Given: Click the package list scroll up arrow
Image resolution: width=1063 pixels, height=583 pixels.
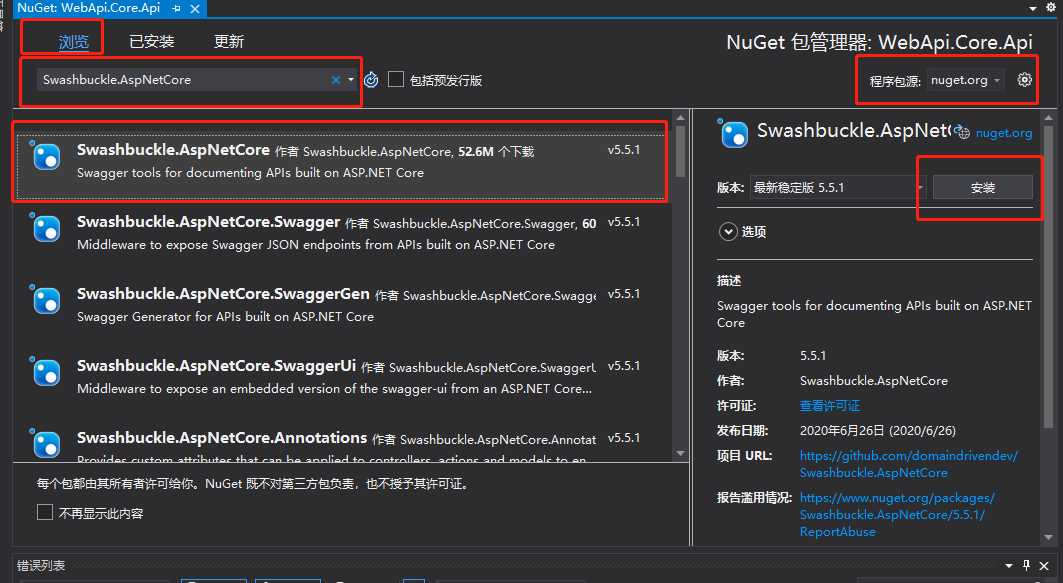Looking at the screenshot, I should click(x=680, y=118).
